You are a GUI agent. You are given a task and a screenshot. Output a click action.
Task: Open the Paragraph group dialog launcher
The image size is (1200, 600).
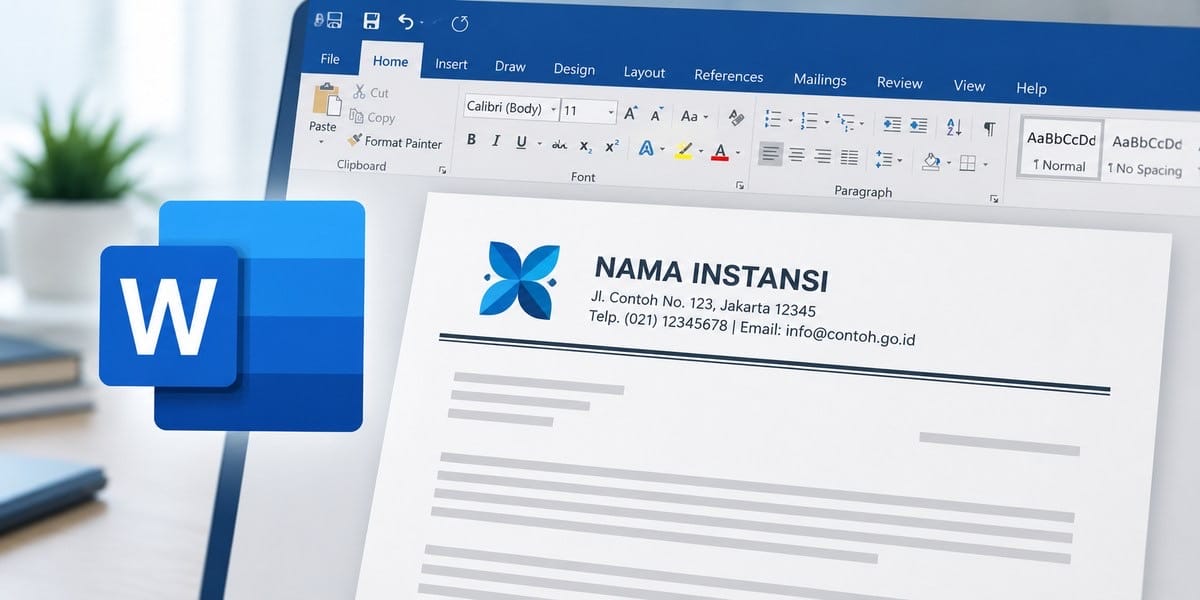(x=994, y=199)
